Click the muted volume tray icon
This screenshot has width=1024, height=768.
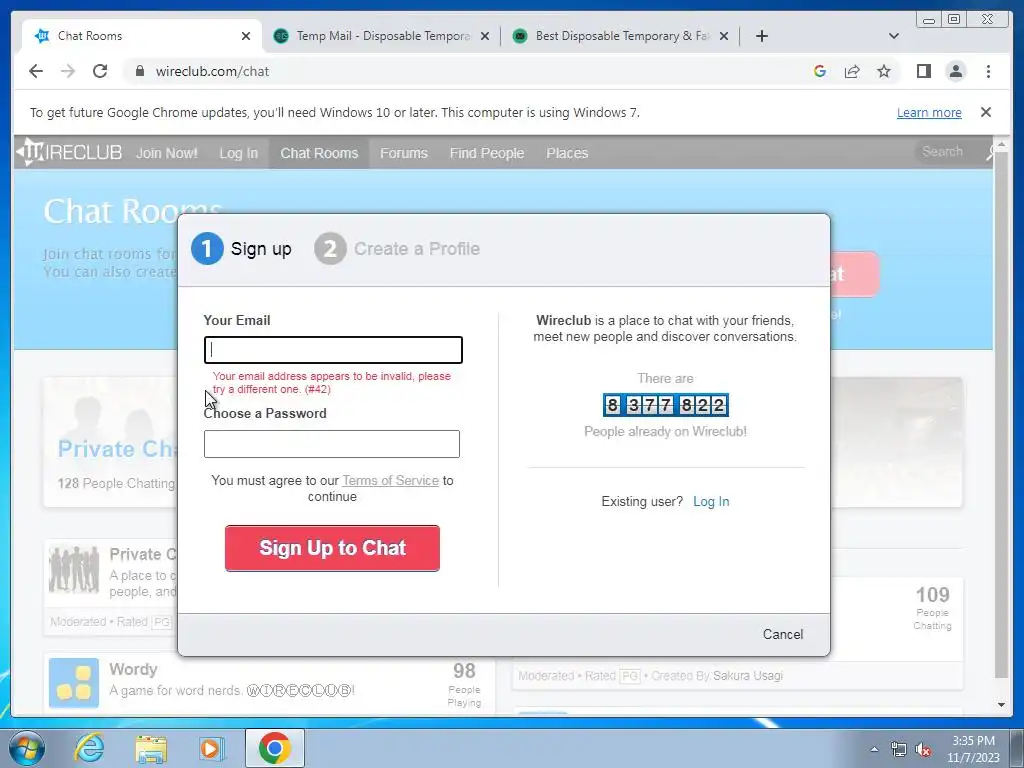(923, 750)
